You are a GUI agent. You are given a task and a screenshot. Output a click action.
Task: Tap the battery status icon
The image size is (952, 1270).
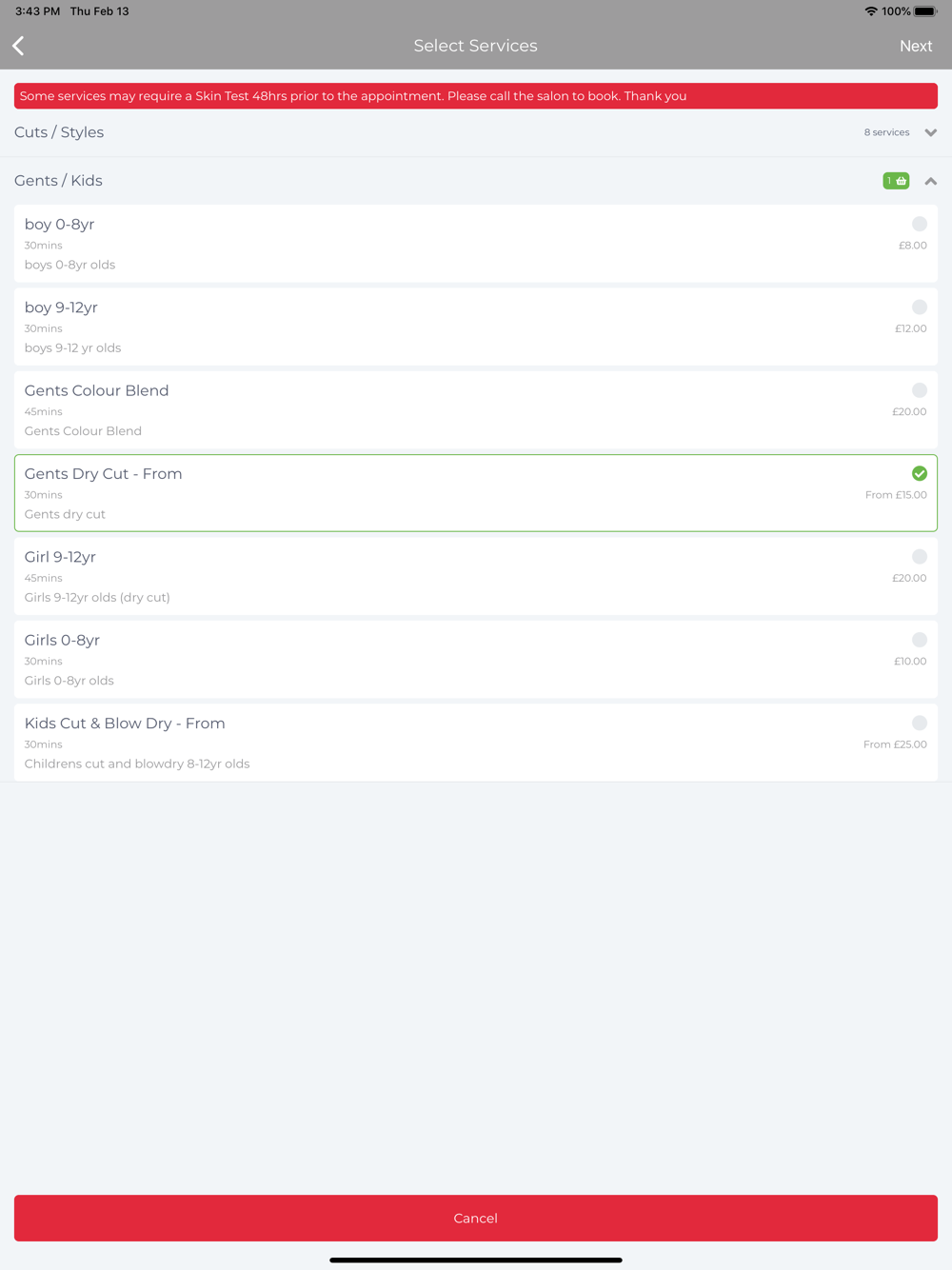[x=925, y=11]
